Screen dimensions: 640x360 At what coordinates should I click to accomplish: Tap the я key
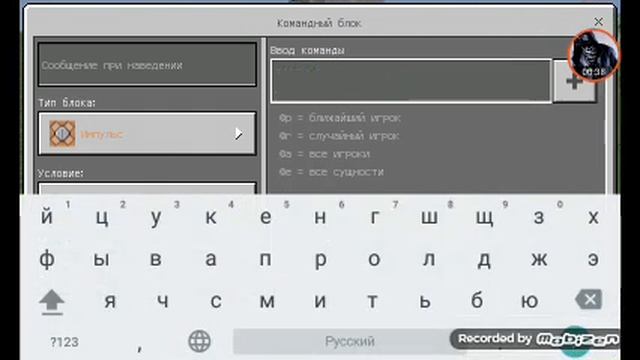click(110, 301)
